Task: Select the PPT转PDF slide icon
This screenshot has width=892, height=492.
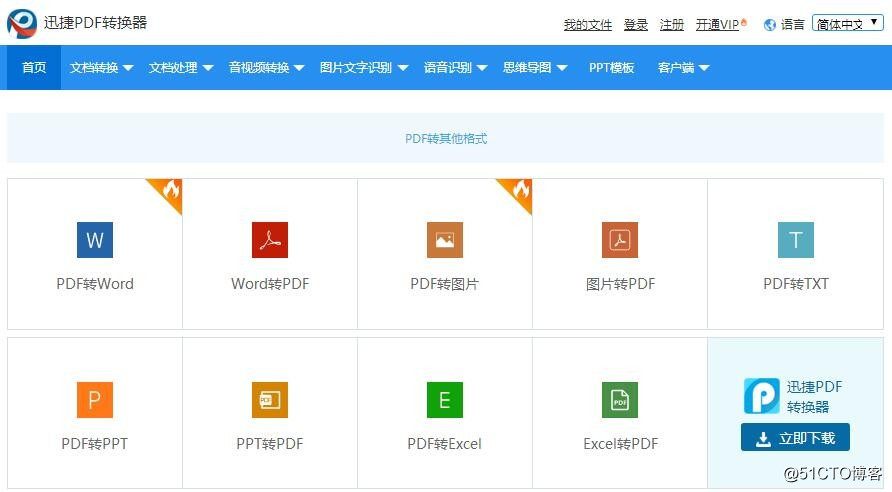Action: (x=270, y=400)
